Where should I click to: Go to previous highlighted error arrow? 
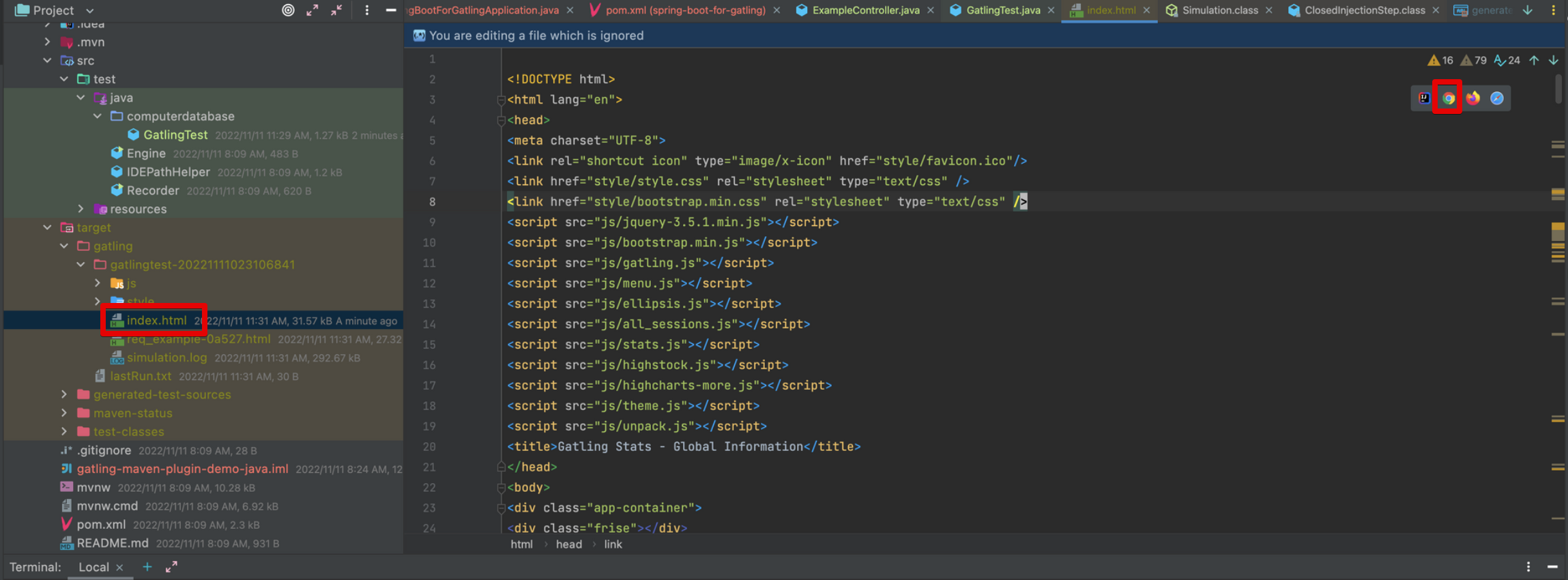(1534, 61)
